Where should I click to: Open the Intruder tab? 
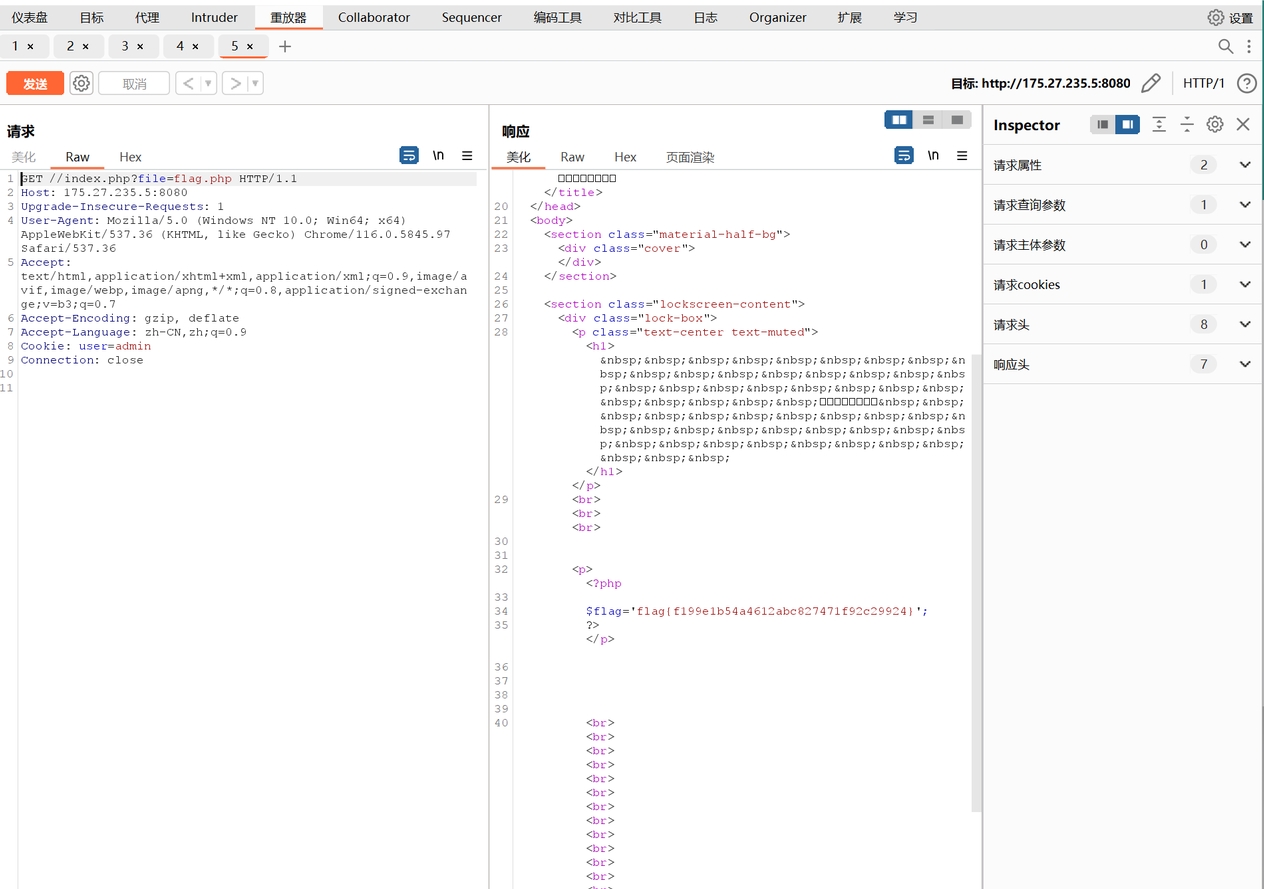click(214, 17)
